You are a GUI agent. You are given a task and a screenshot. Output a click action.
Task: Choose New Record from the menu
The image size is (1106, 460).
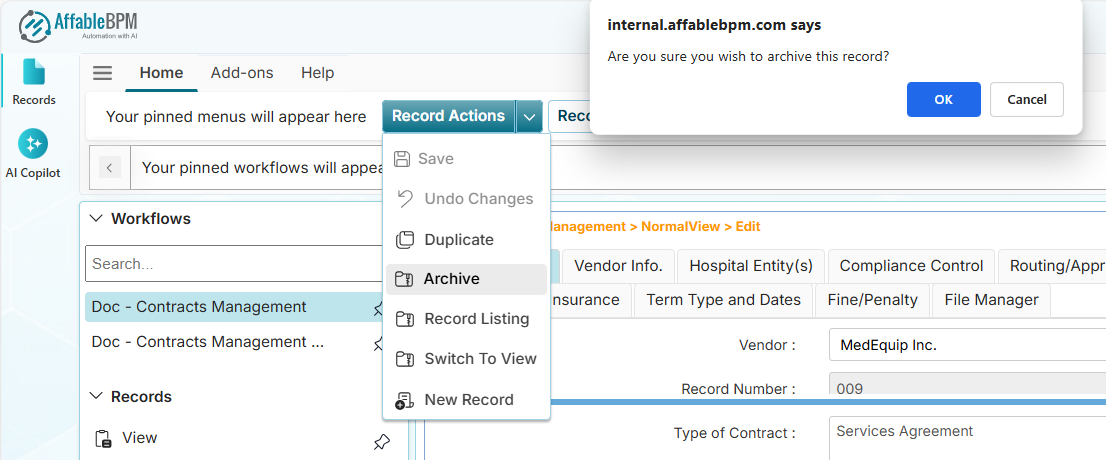[x=466, y=400]
